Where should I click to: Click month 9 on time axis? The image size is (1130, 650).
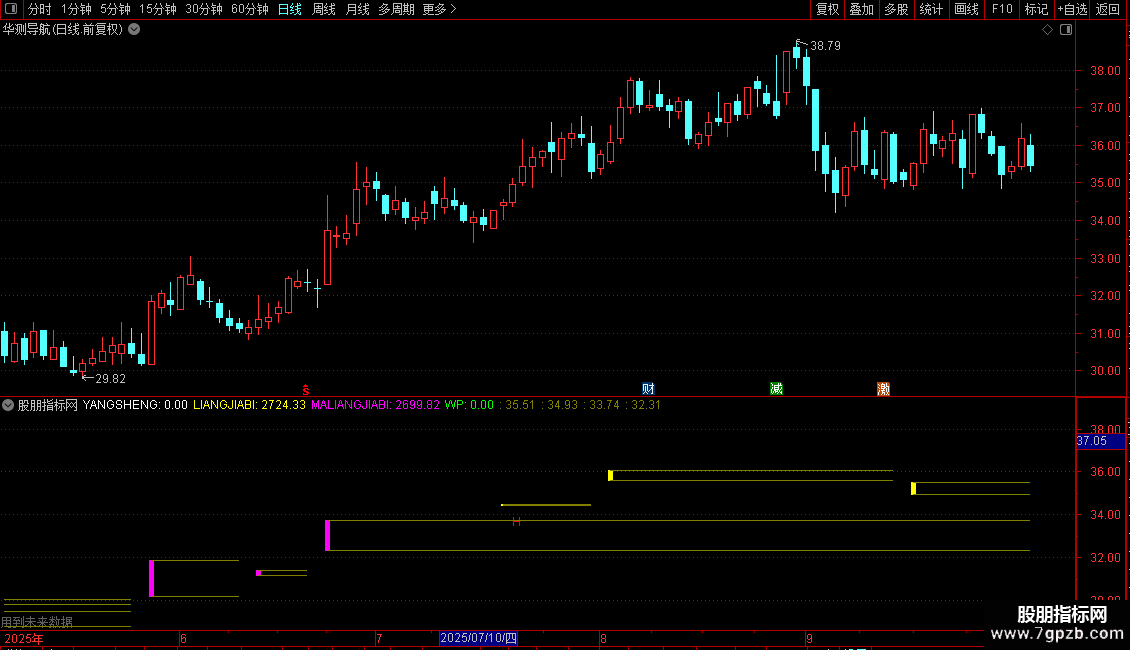pyautogui.click(x=809, y=639)
